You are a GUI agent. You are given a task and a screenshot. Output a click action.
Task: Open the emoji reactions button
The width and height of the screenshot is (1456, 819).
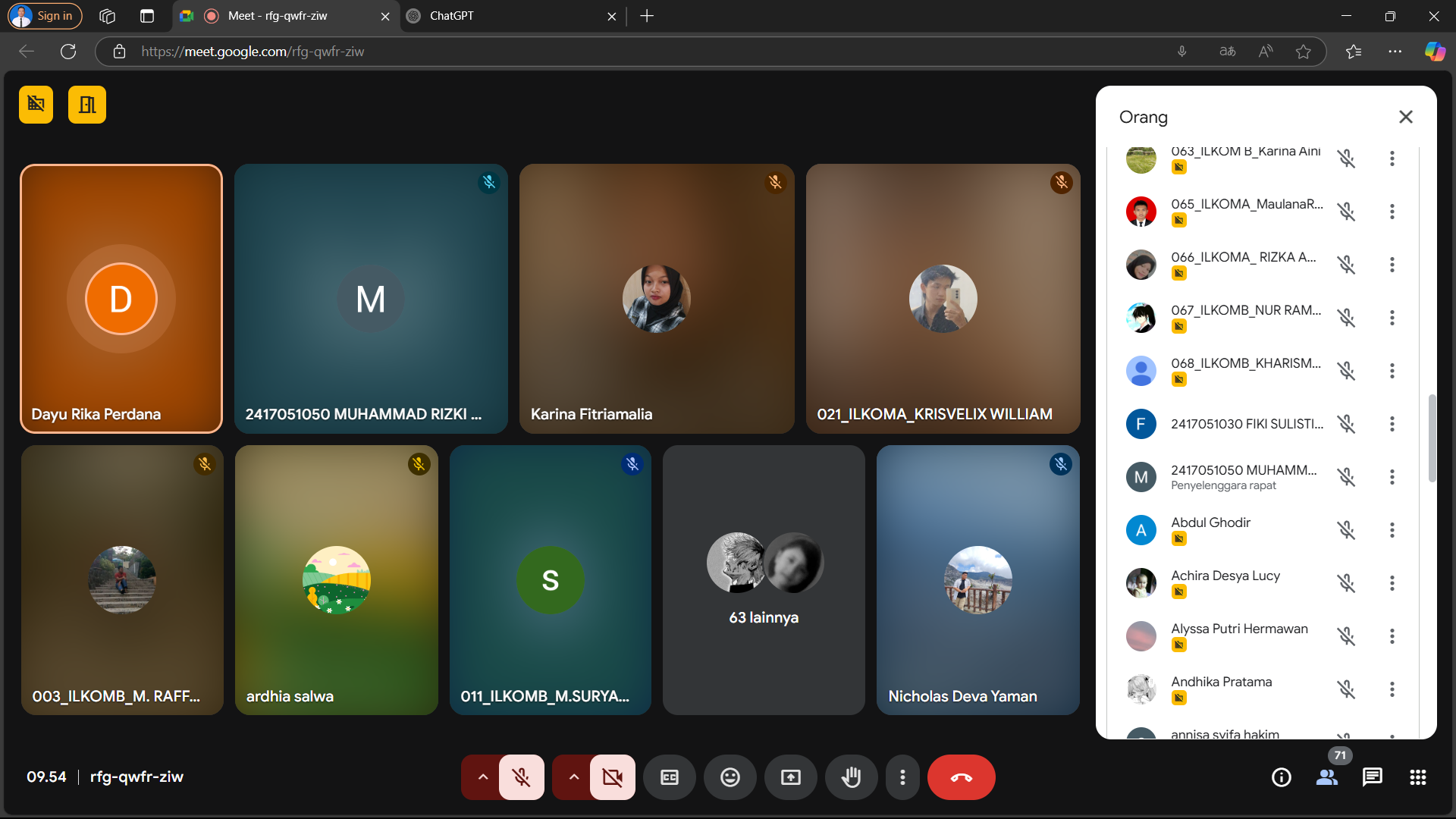coord(730,777)
